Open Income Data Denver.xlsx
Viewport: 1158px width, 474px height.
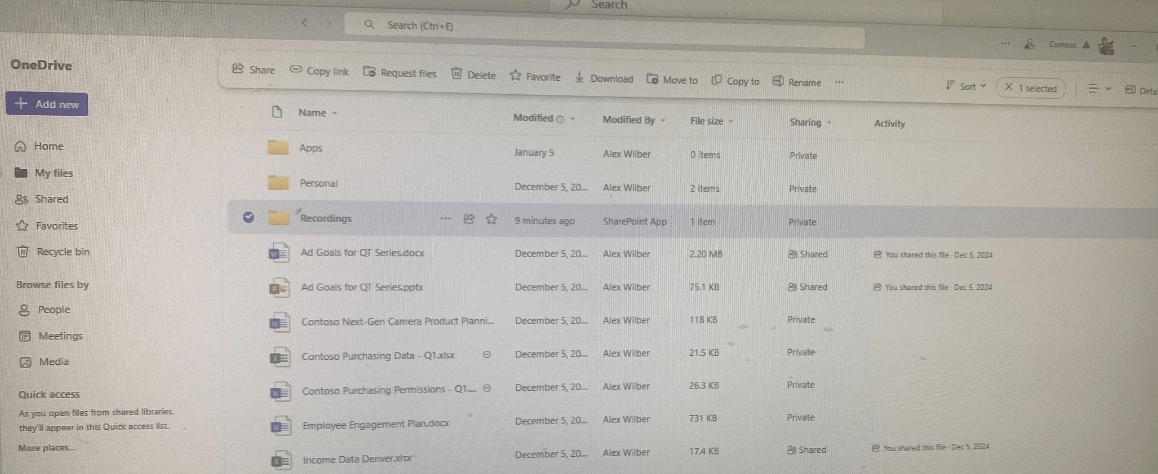point(357,460)
